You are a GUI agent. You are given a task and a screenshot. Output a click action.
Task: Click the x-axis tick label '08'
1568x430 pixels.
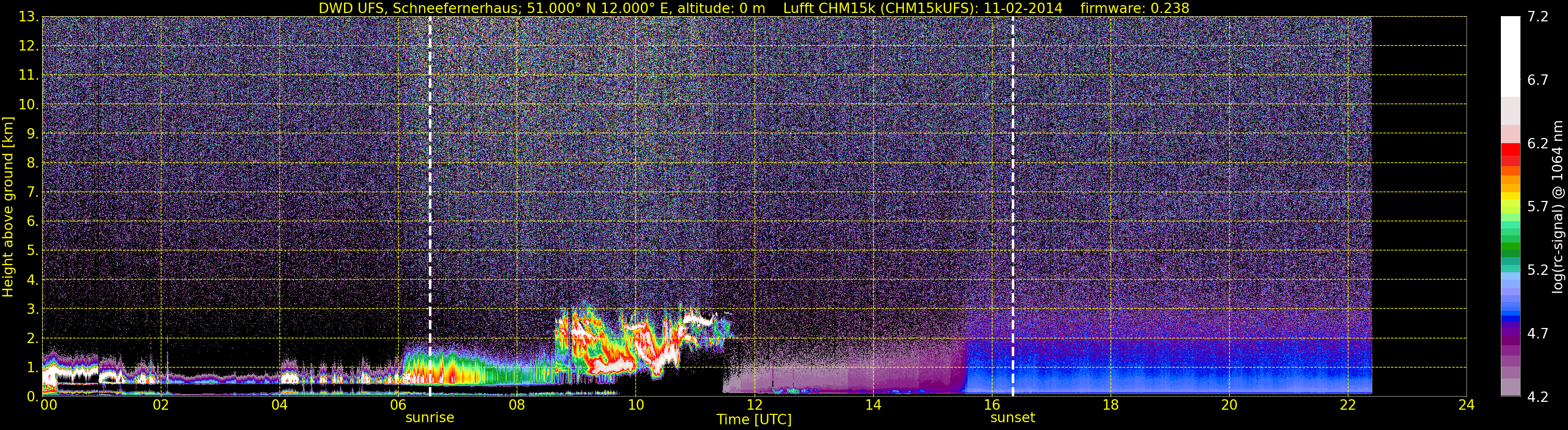(x=517, y=405)
